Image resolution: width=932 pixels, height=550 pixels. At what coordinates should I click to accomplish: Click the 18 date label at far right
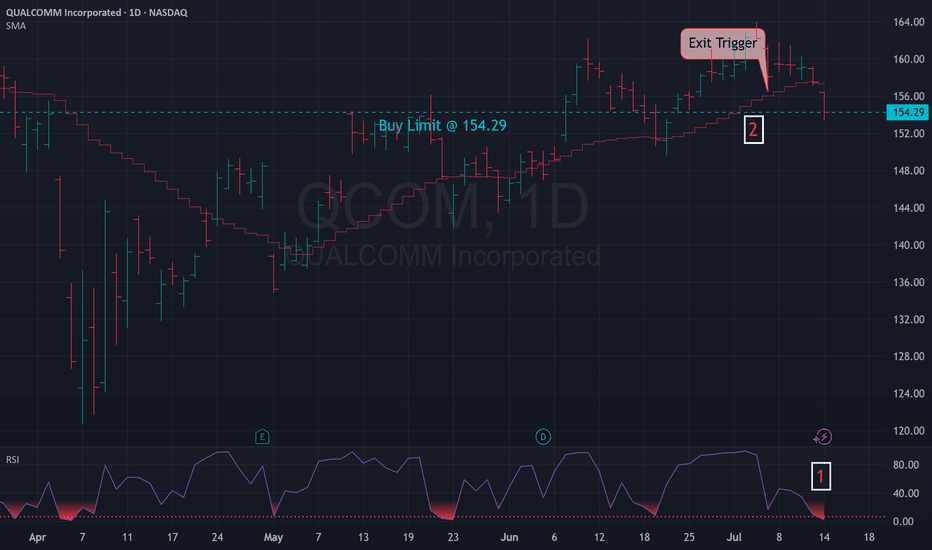pyautogui.click(x=868, y=538)
